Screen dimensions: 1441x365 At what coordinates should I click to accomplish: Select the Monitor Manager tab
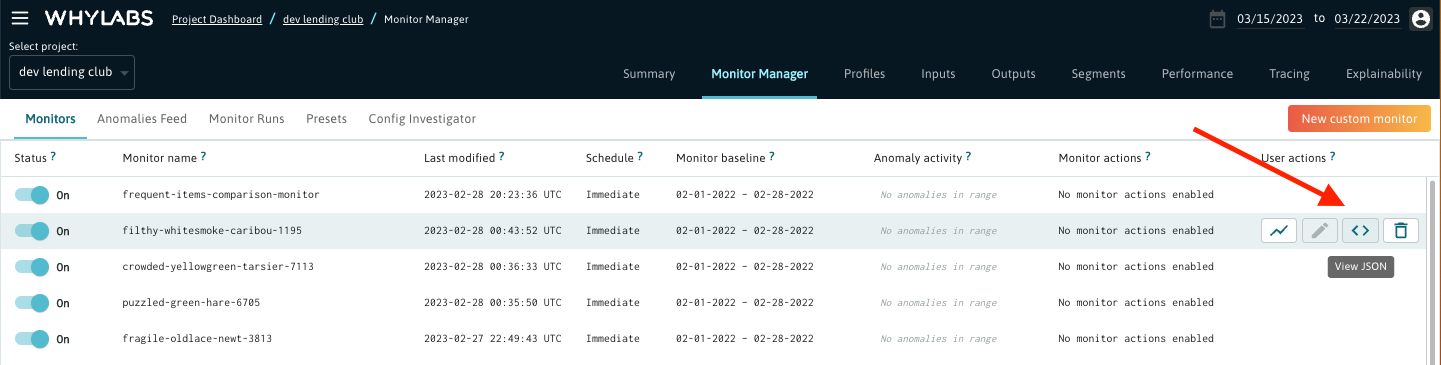tap(759, 74)
